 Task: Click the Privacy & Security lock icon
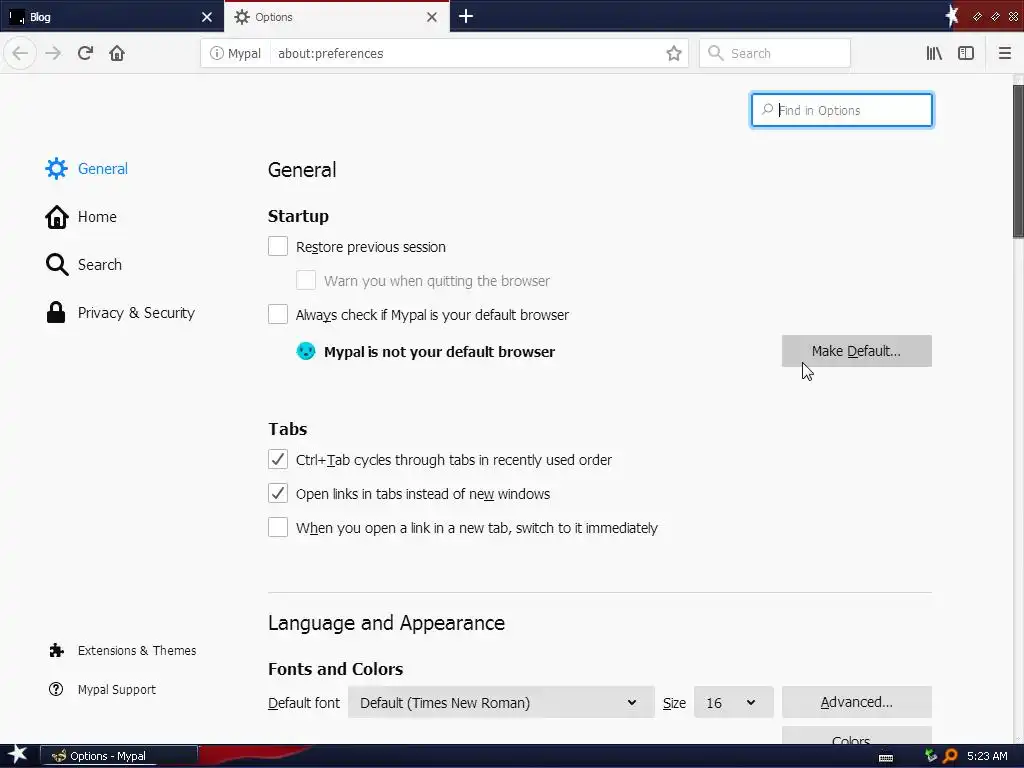tap(56, 313)
